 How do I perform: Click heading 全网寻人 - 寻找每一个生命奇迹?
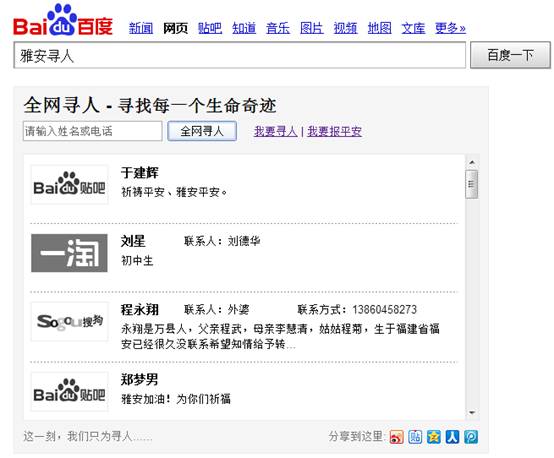point(150,105)
